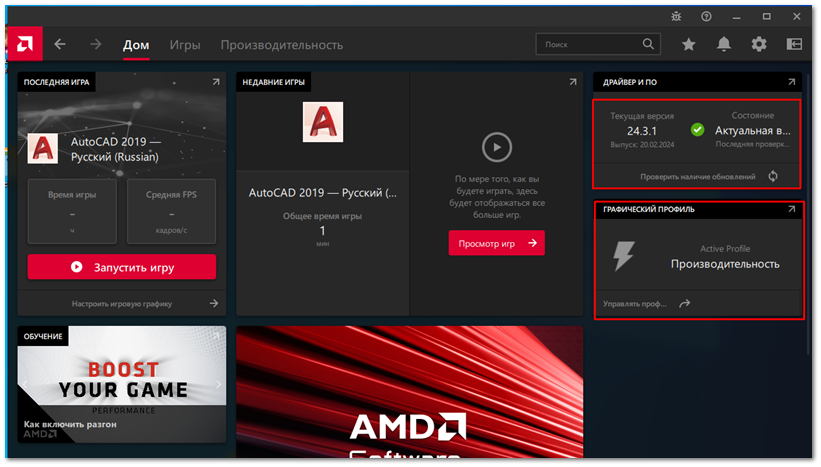Go back with the left arrow
The width and height of the screenshot is (821, 467).
(x=60, y=45)
